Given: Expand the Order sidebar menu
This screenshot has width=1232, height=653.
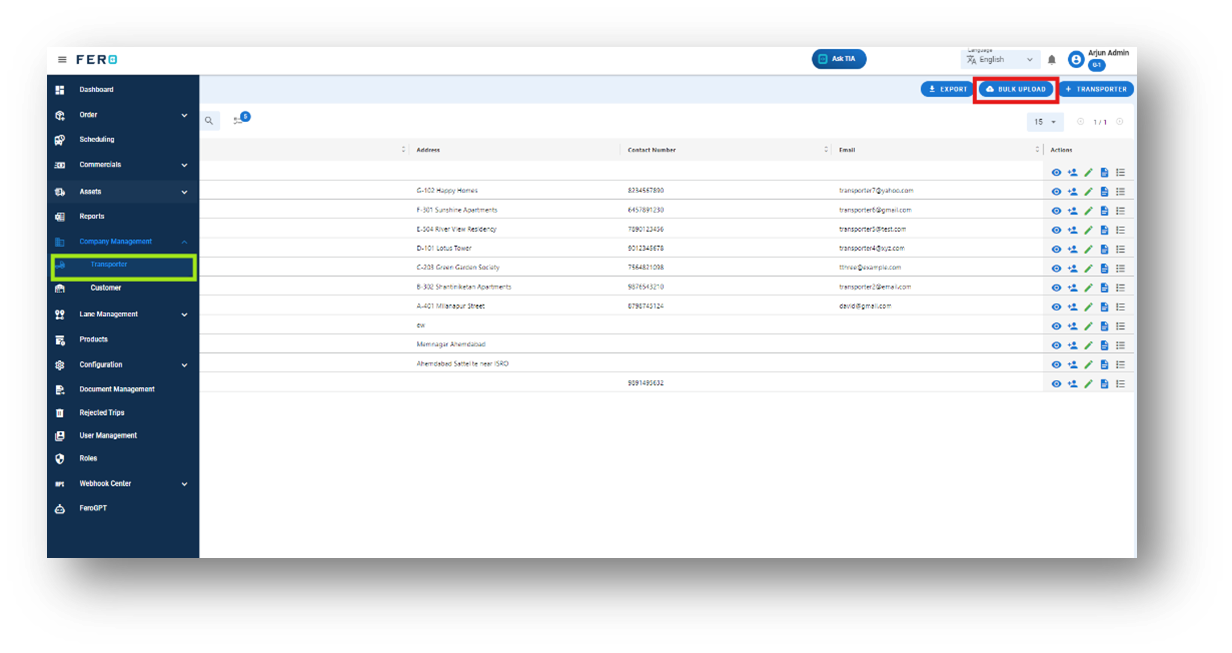Looking at the screenshot, I should (122, 115).
